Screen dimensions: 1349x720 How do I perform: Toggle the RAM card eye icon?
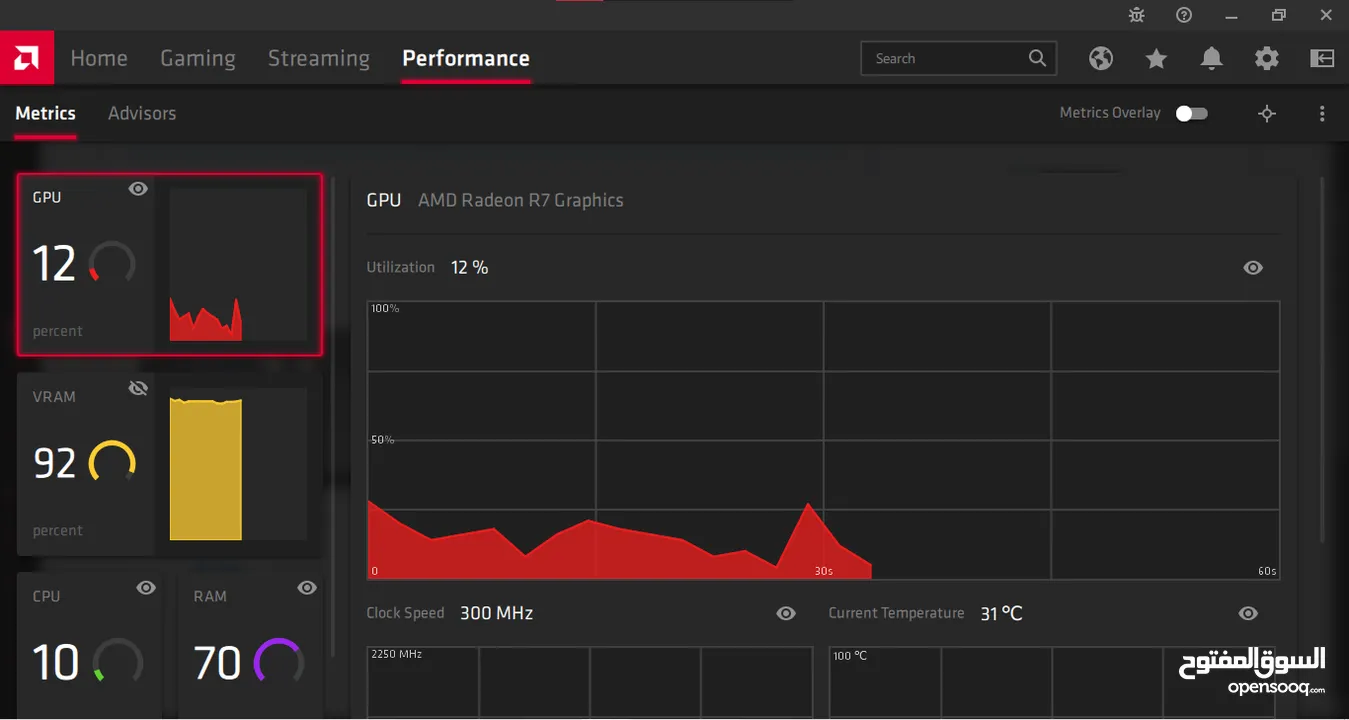pyautogui.click(x=307, y=588)
